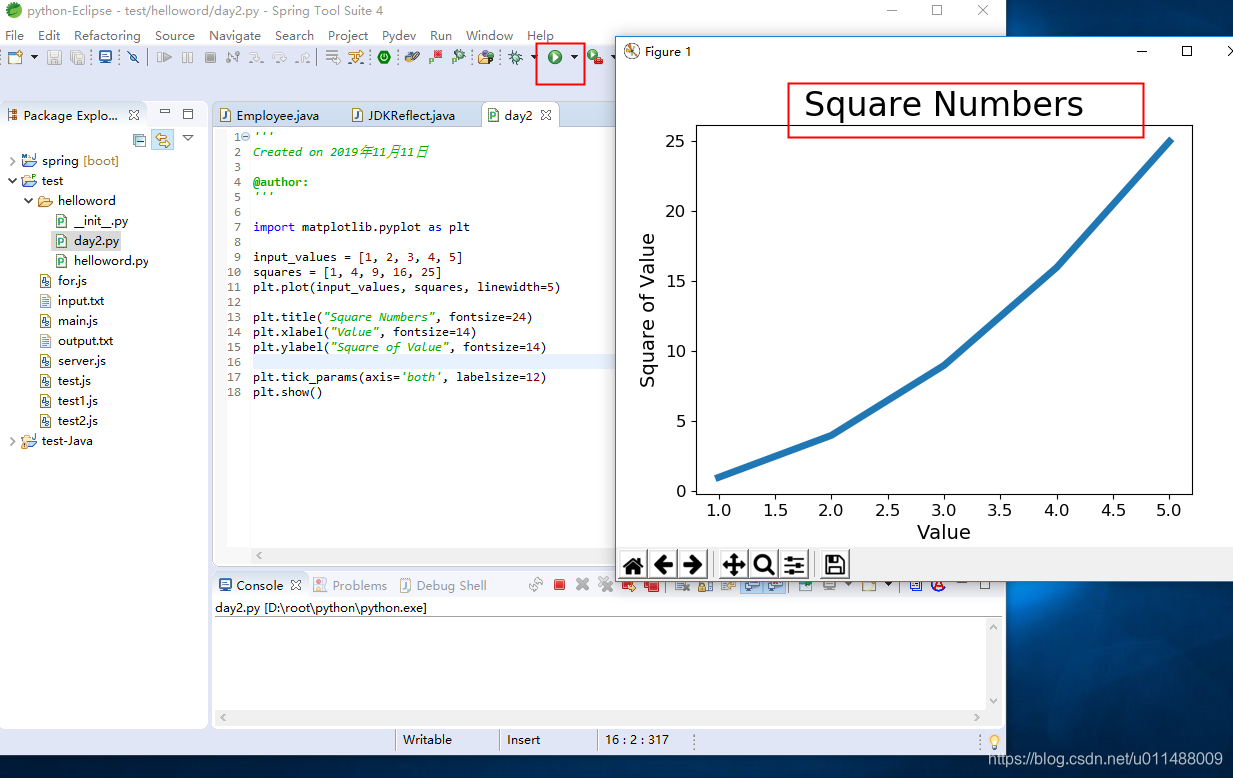Click the Run button in Eclipse toolbar
Screen dimensions: 1233x778
click(x=556, y=57)
